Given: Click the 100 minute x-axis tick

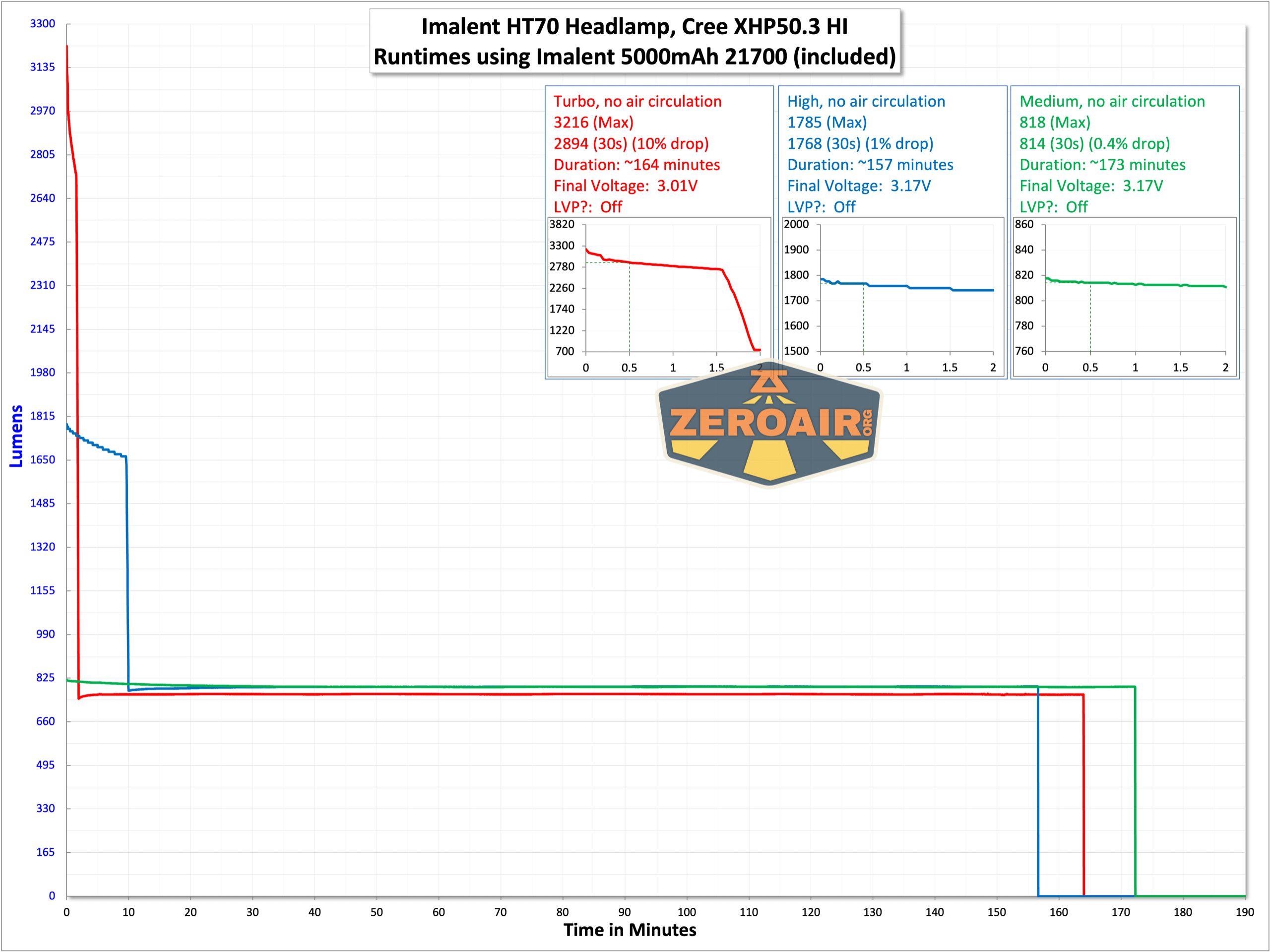Looking at the screenshot, I should (x=686, y=912).
